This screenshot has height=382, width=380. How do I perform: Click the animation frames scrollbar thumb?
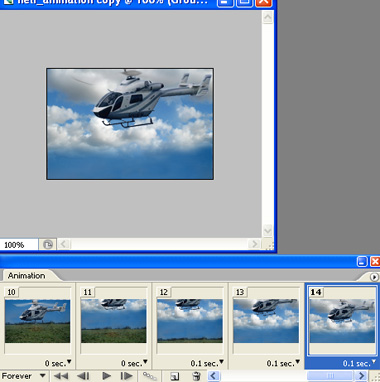329,376
